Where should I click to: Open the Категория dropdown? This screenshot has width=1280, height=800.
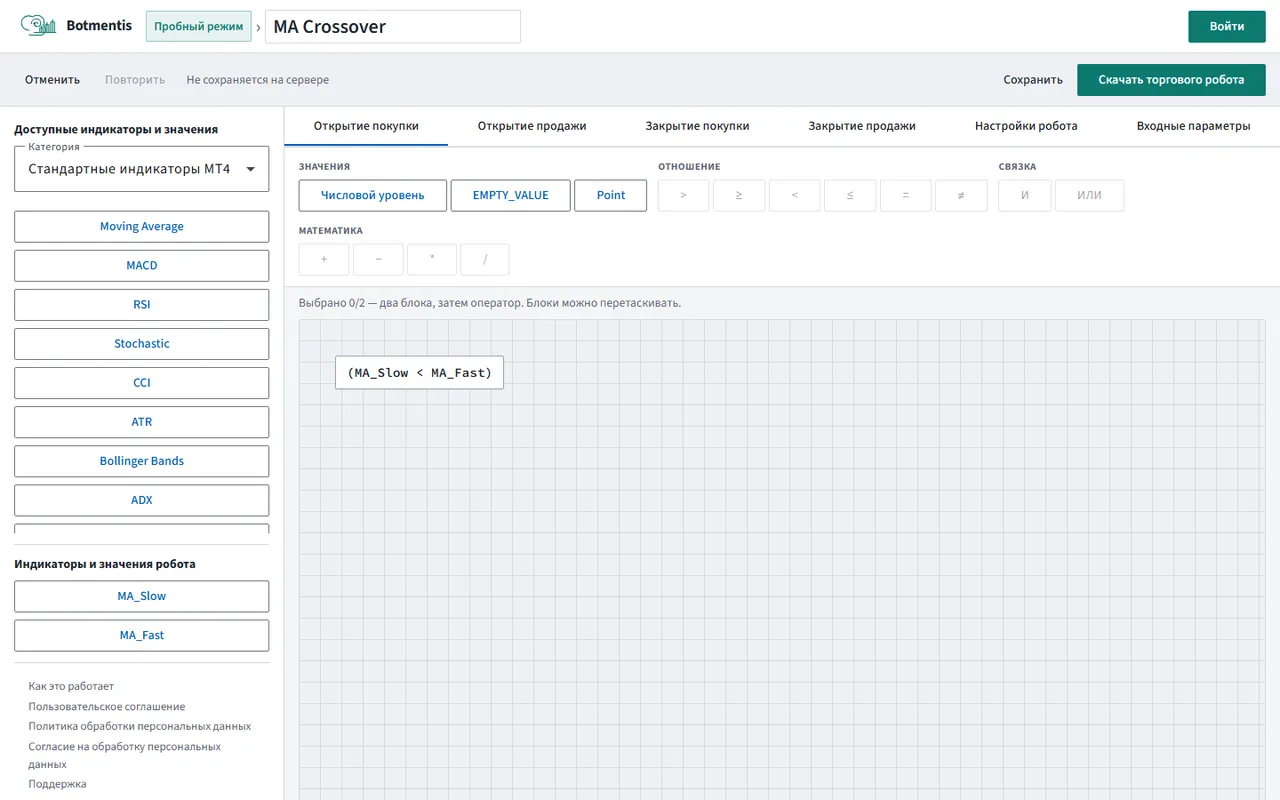[142, 169]
